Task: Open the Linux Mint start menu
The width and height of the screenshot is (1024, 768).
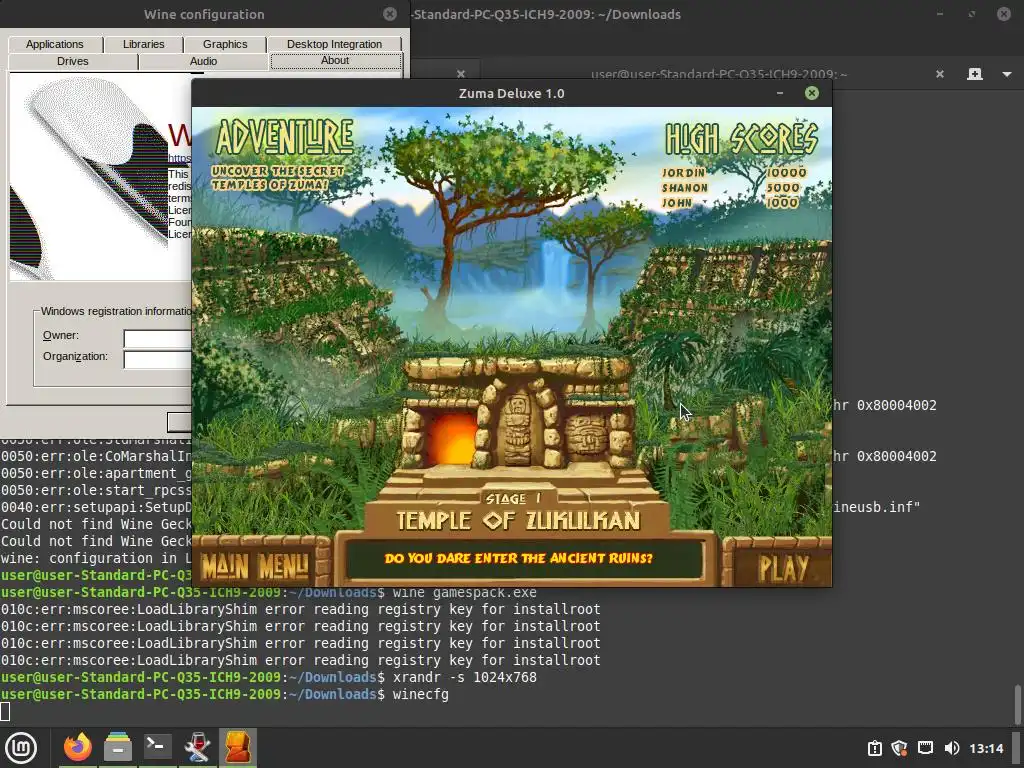Action: pos(21,748)
